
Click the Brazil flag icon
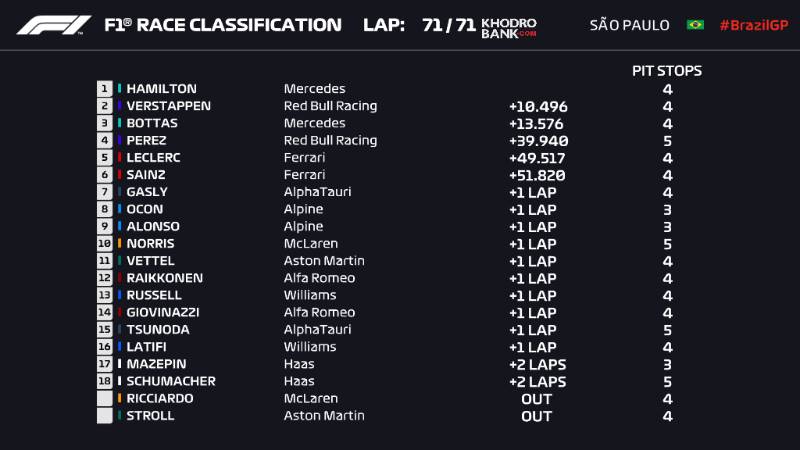click(695, 24)
